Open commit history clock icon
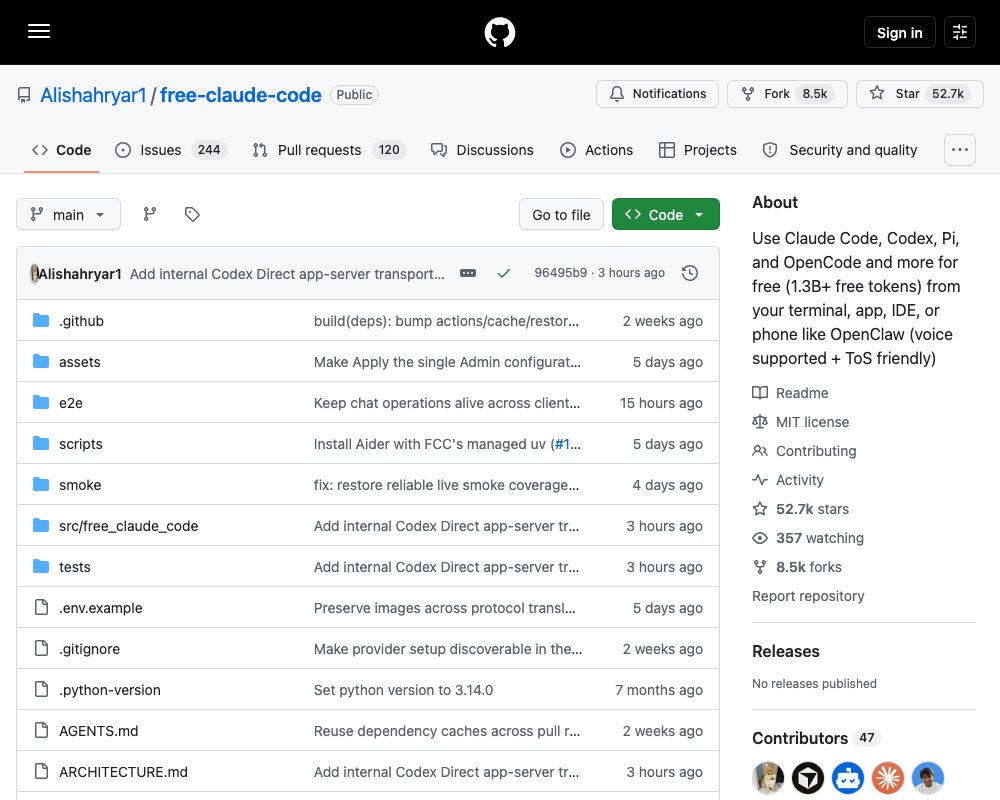Screen dimensions: 1000x800 tap(689, 273)
